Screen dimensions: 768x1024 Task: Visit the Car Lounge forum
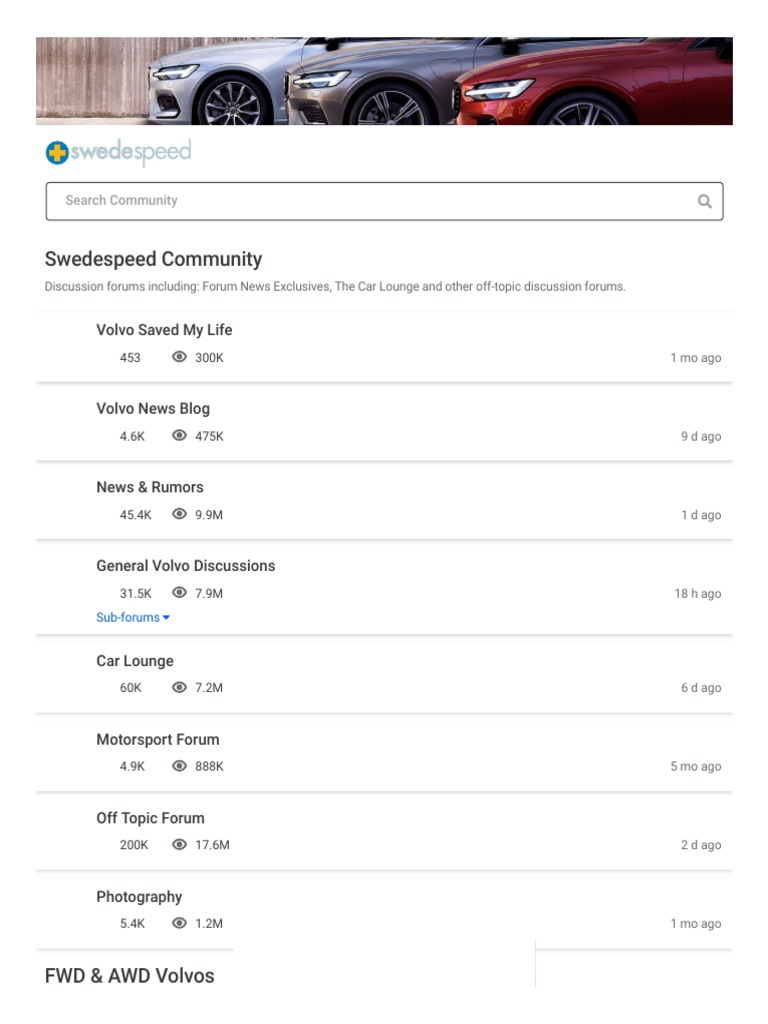pyautogui.click(x=135, y=661)
